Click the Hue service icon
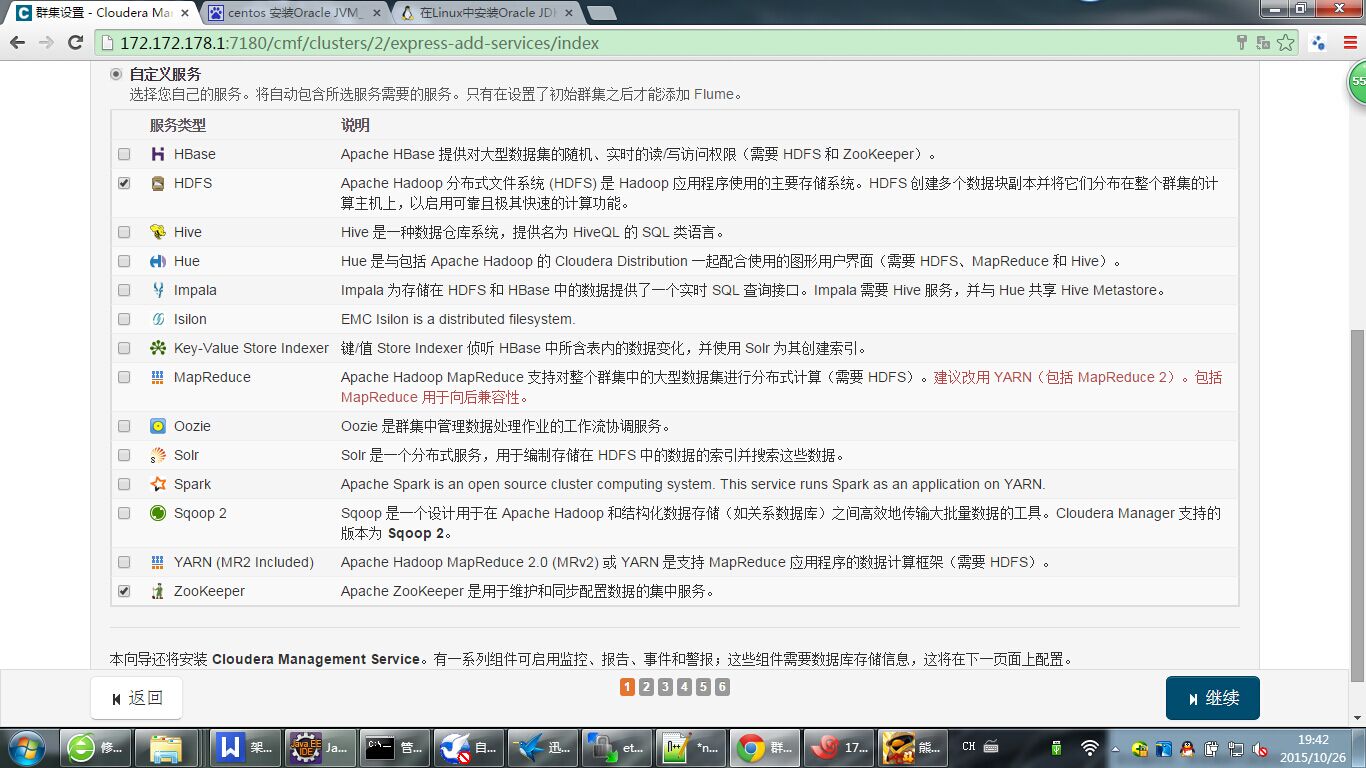Screen dimensions: 1366x768 click(157, 261)
